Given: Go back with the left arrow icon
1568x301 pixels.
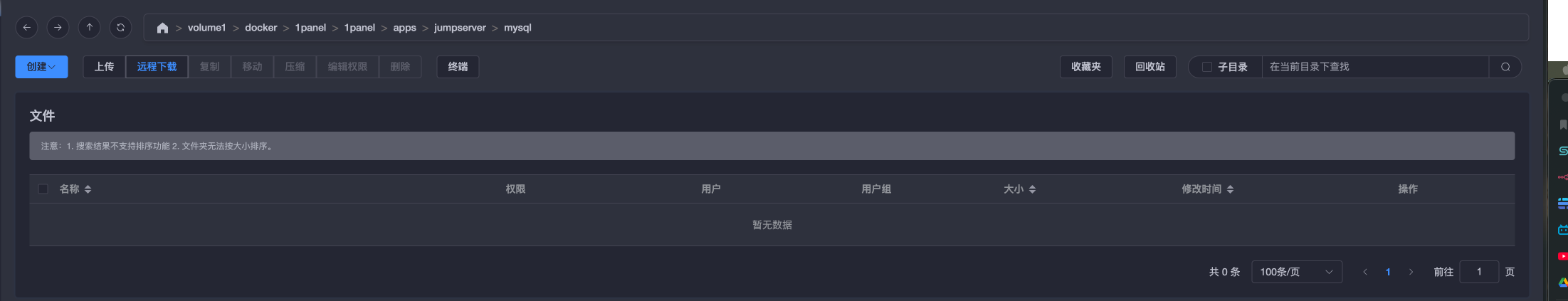Looking at the screenshot, I should click(26, 28).
